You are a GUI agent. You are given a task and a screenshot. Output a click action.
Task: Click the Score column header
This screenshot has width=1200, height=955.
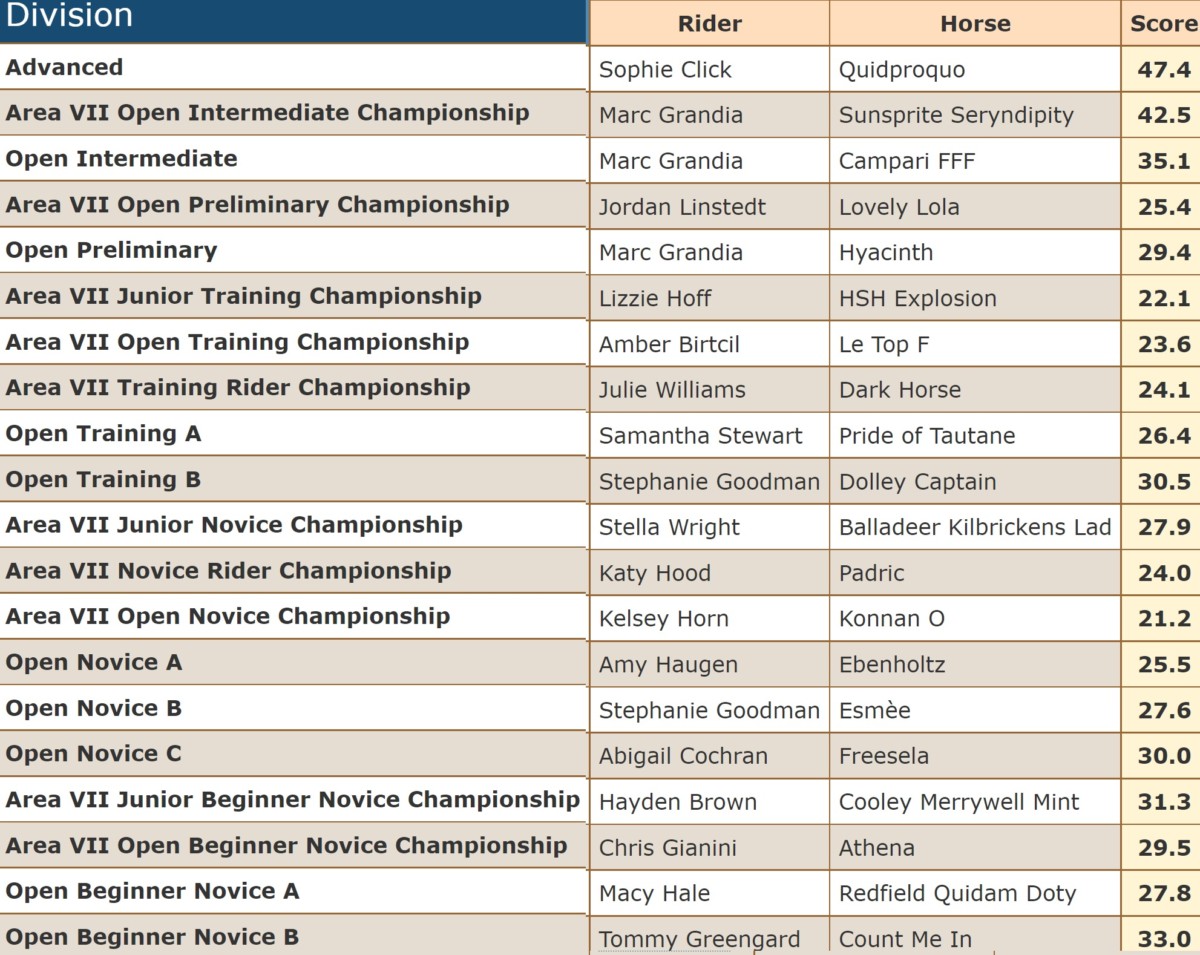coord(1161,23)
